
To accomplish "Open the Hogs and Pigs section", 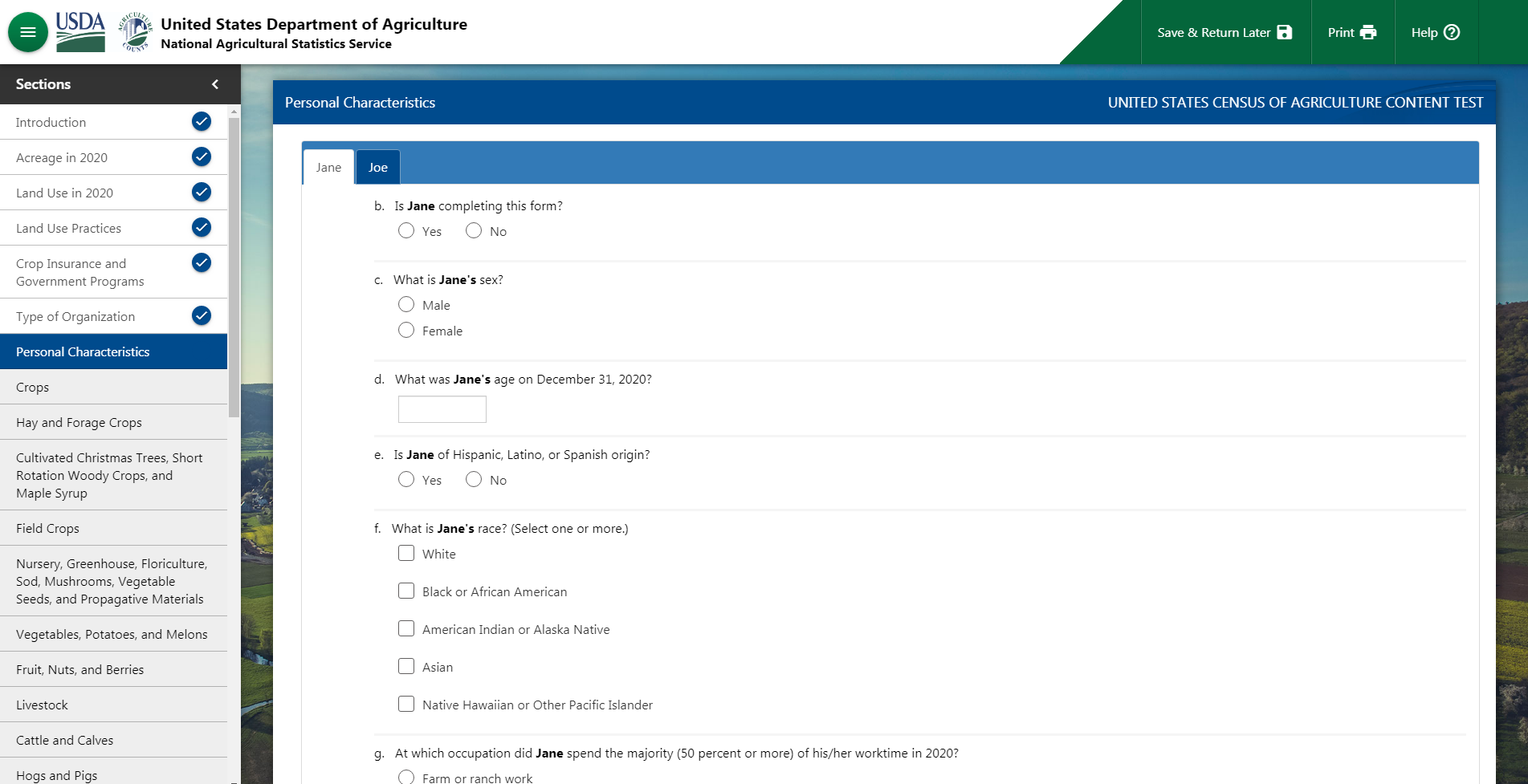I will pos(113,771).
